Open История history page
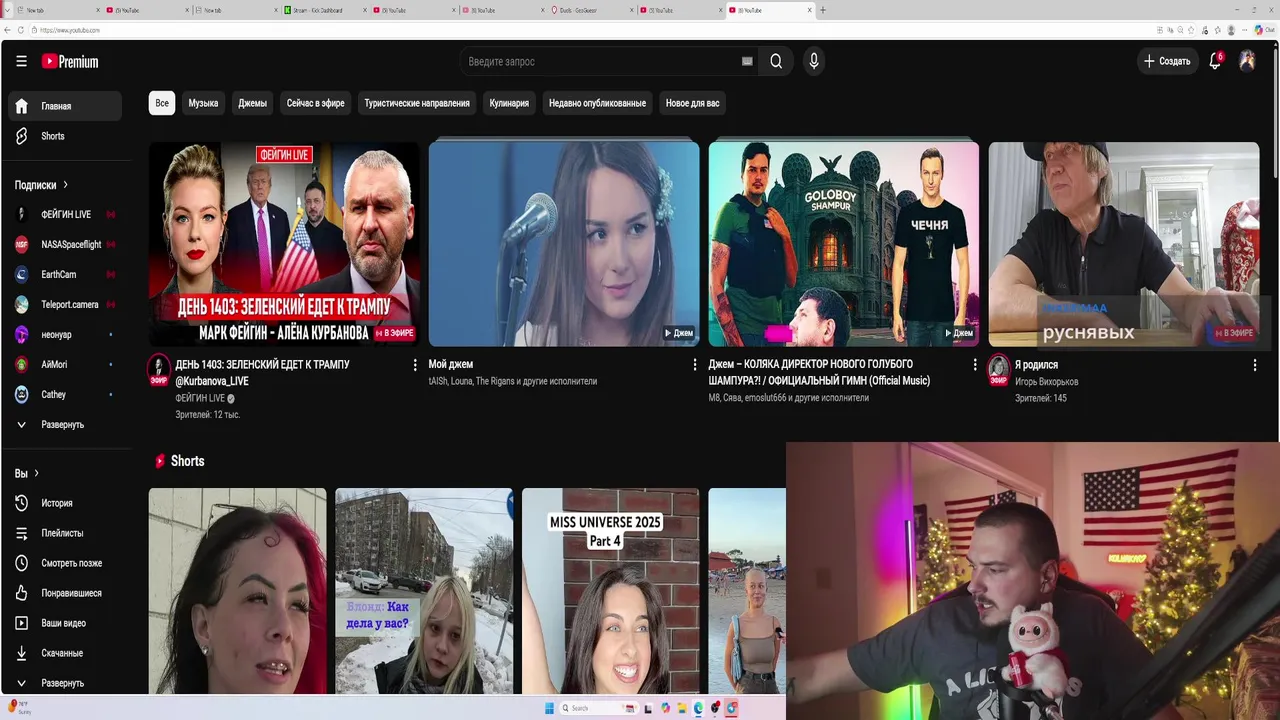 [65, 503]
